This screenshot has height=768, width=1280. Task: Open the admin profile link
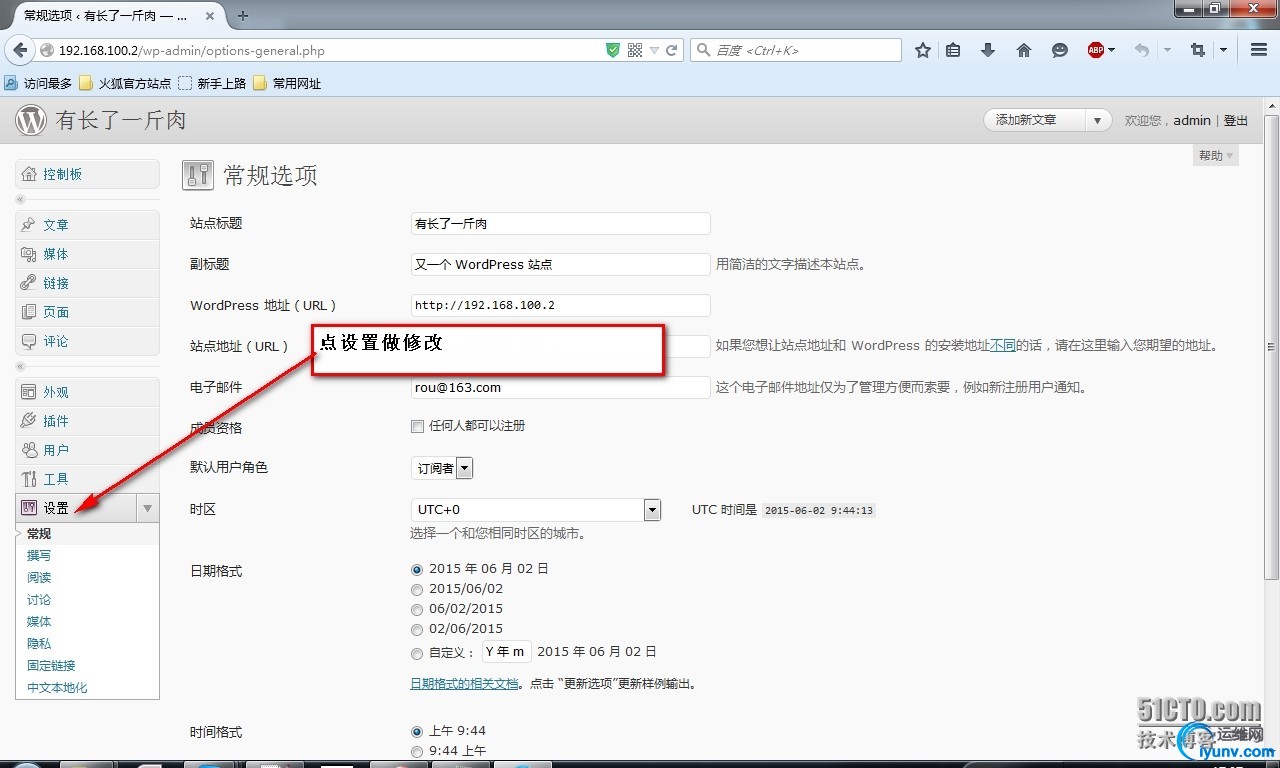coord(1192,120)
